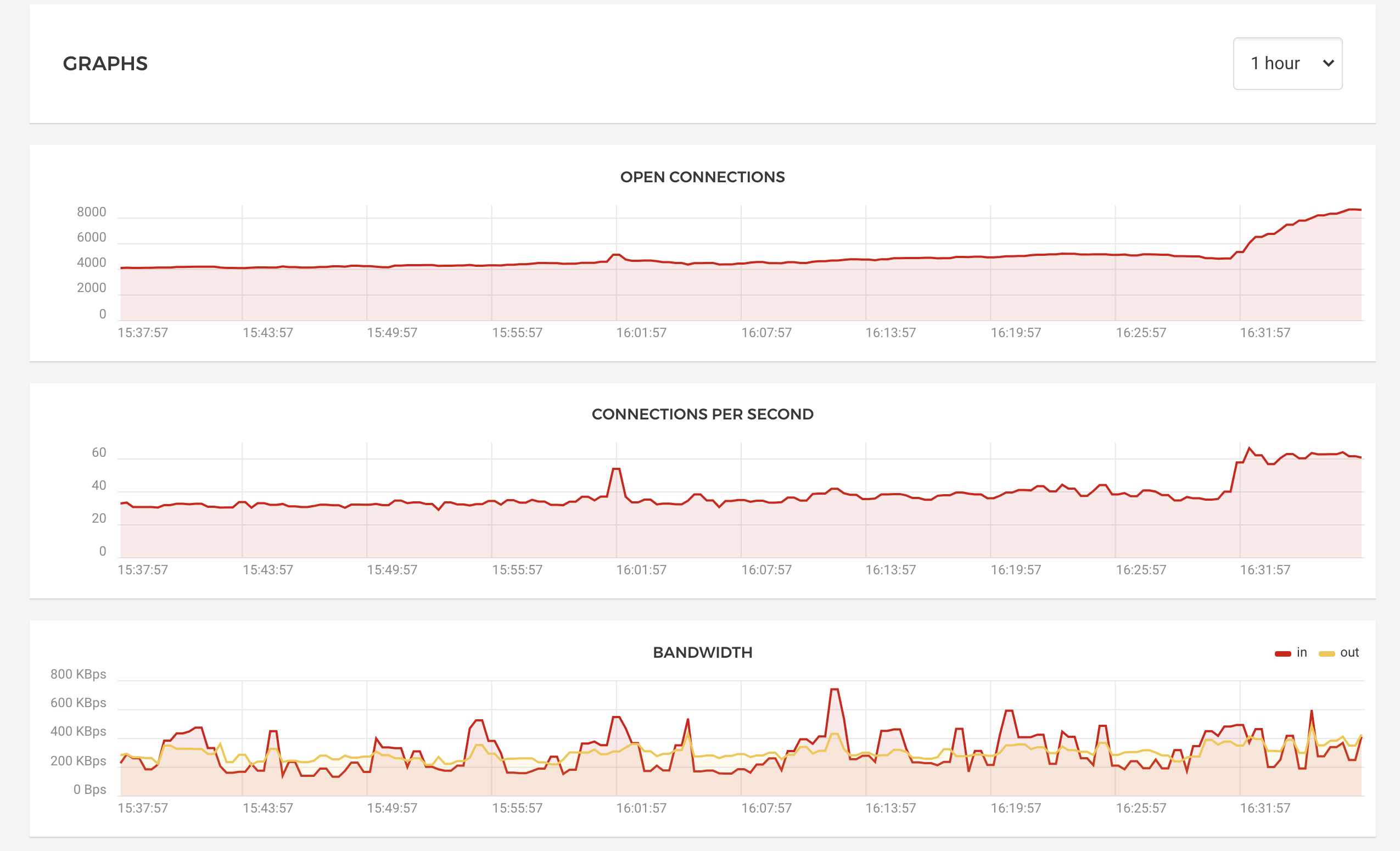Toggle the yellow 'out' bandwidth legend swatch
1400x851 pixels.
[x=1326, y=653]
